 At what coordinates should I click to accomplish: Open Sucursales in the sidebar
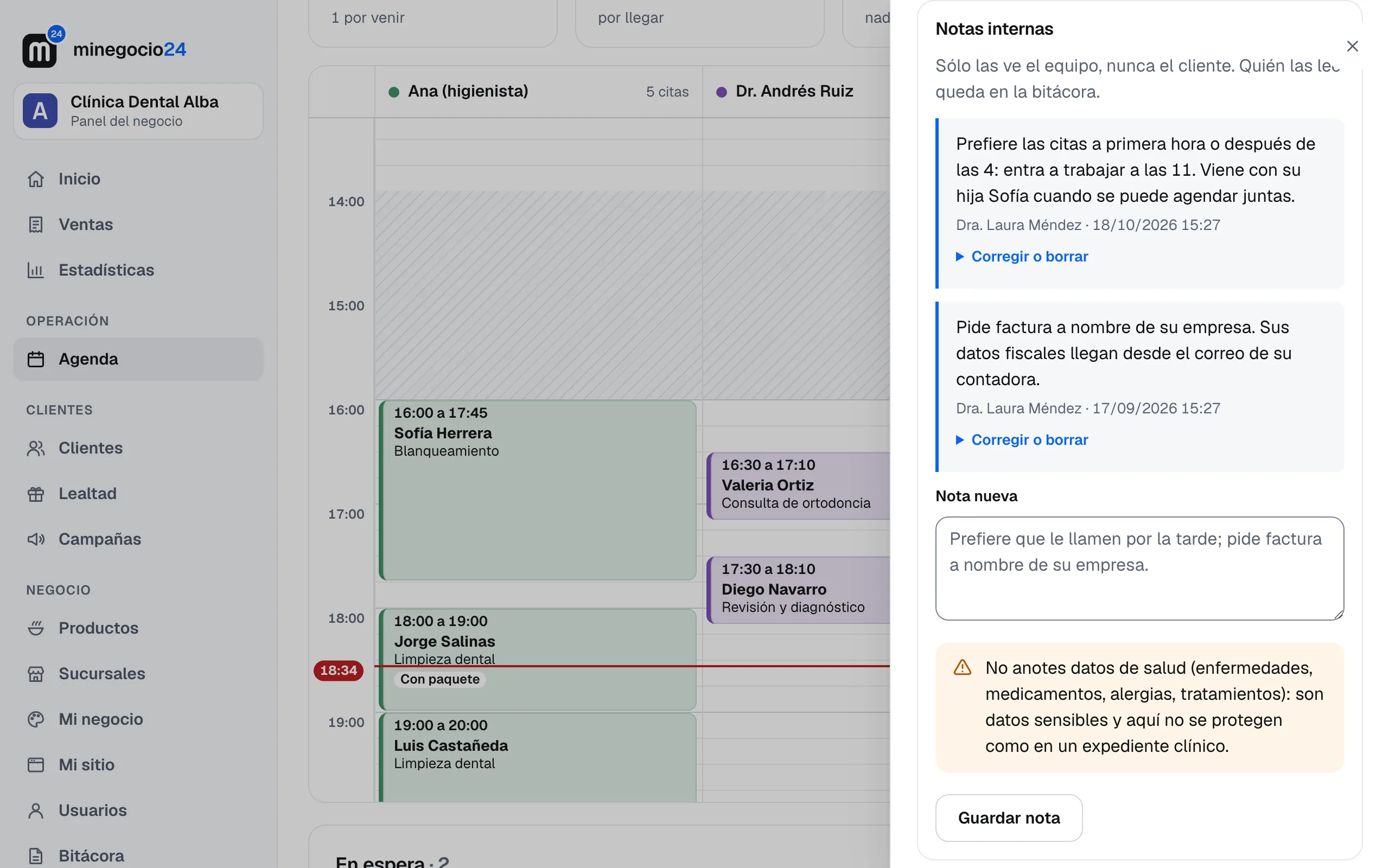click(138, 673)
